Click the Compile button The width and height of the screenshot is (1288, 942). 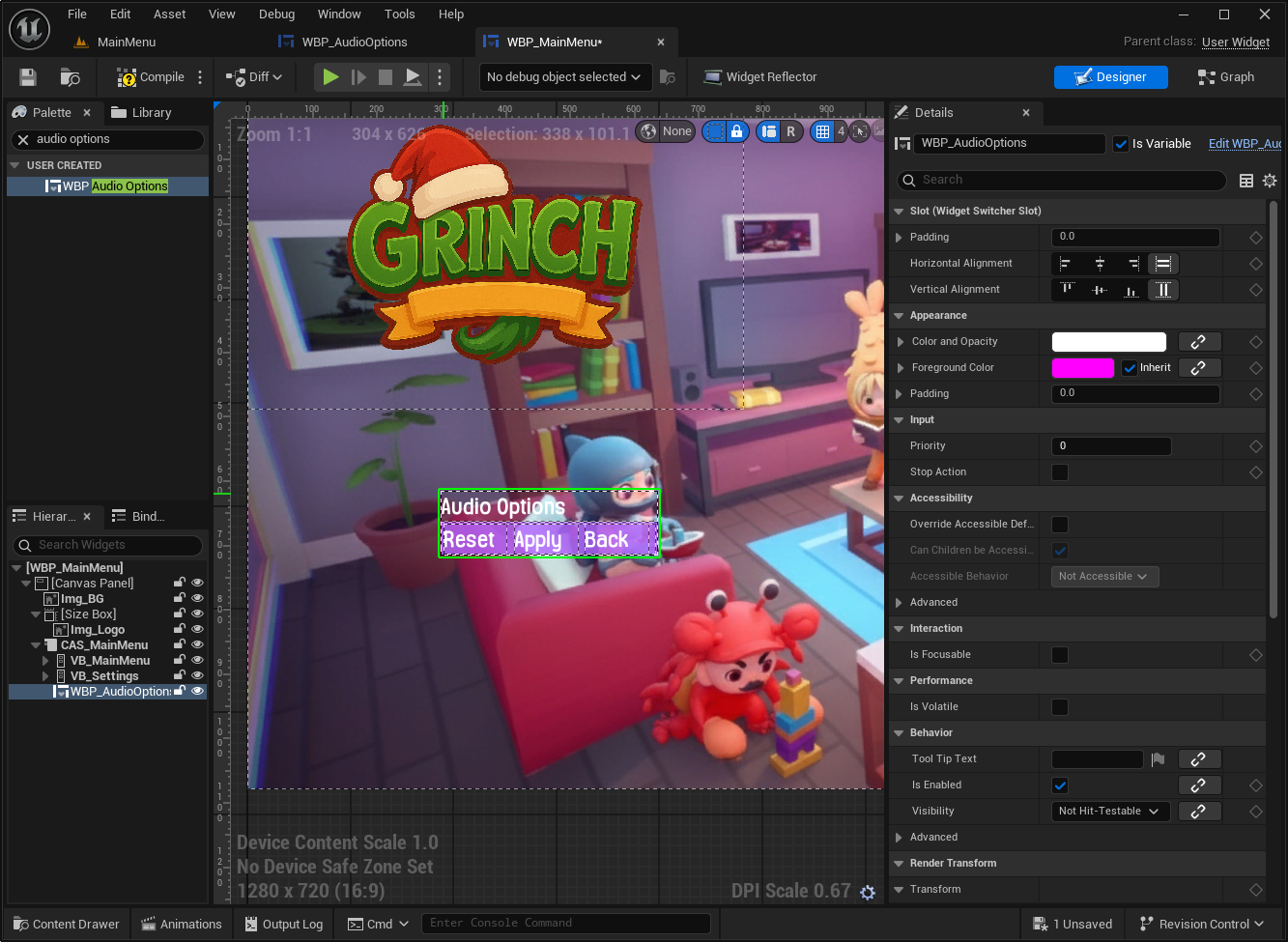(151, 77)
